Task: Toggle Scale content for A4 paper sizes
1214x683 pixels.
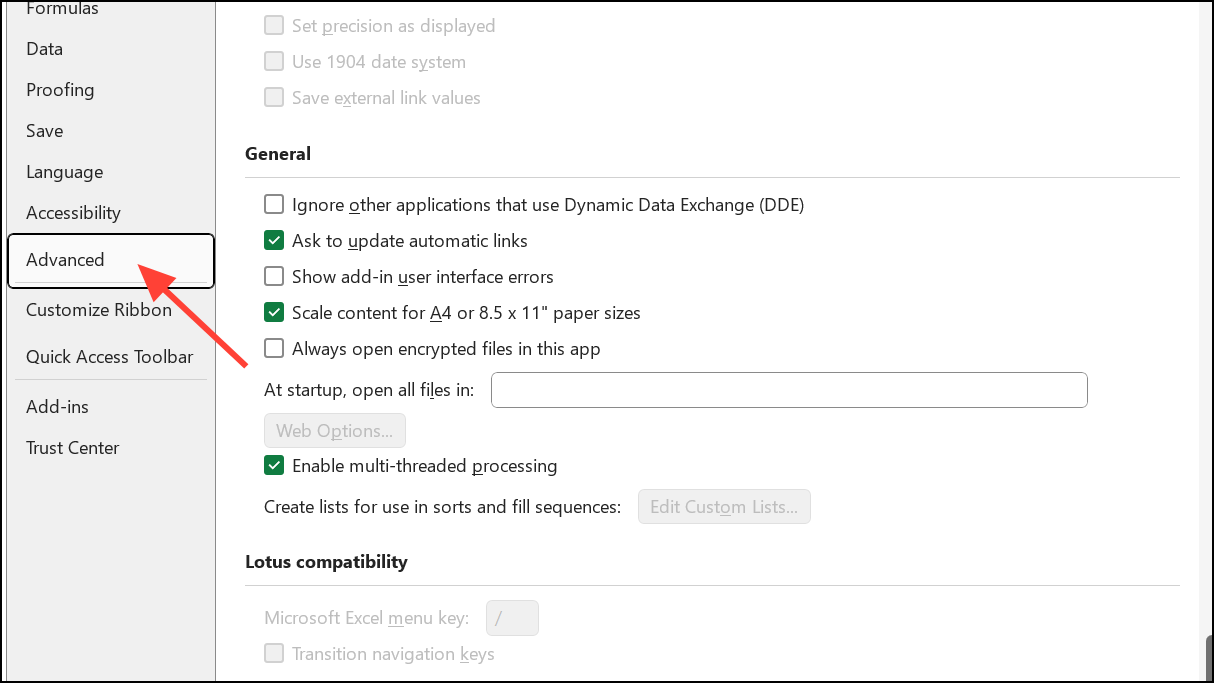Action: [x=274, y=313]
